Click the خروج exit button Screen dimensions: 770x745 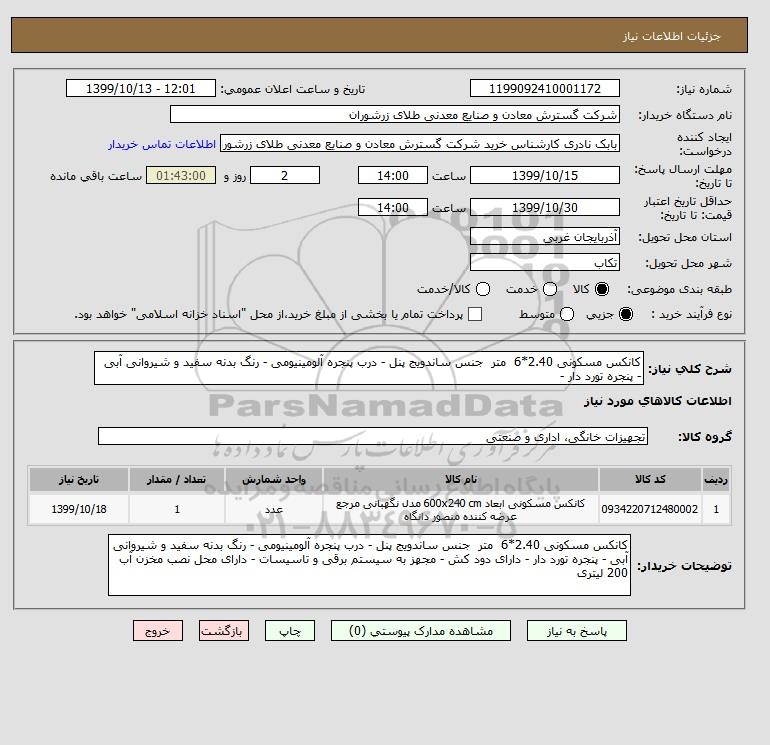(158, 631)
